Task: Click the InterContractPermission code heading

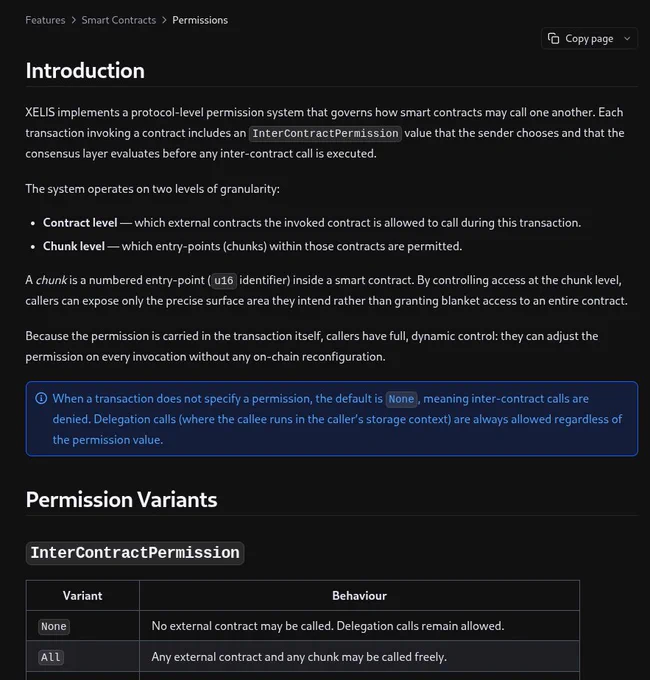Action: 135,553
